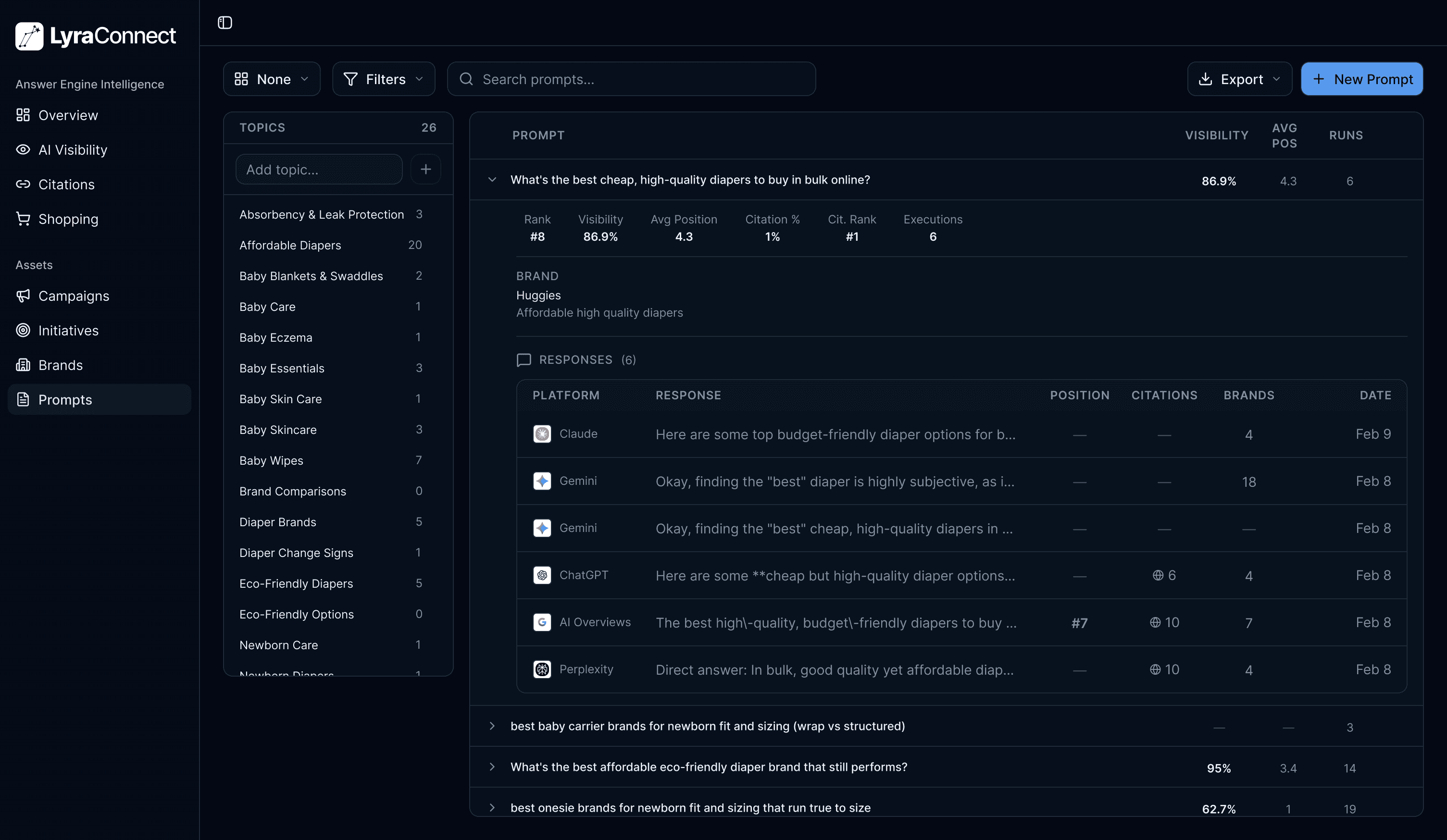Click the Search prompts field
This screenshot has height=840, width=1447.
pos(632,79)
